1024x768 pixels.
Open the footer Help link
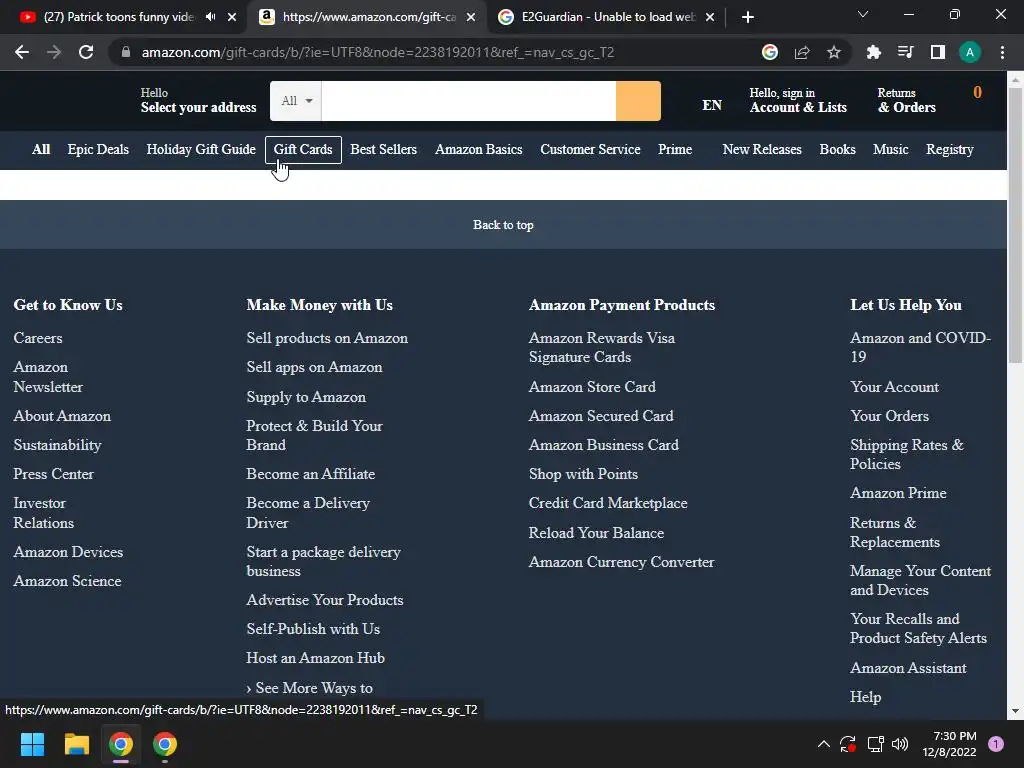coord(865,697)
